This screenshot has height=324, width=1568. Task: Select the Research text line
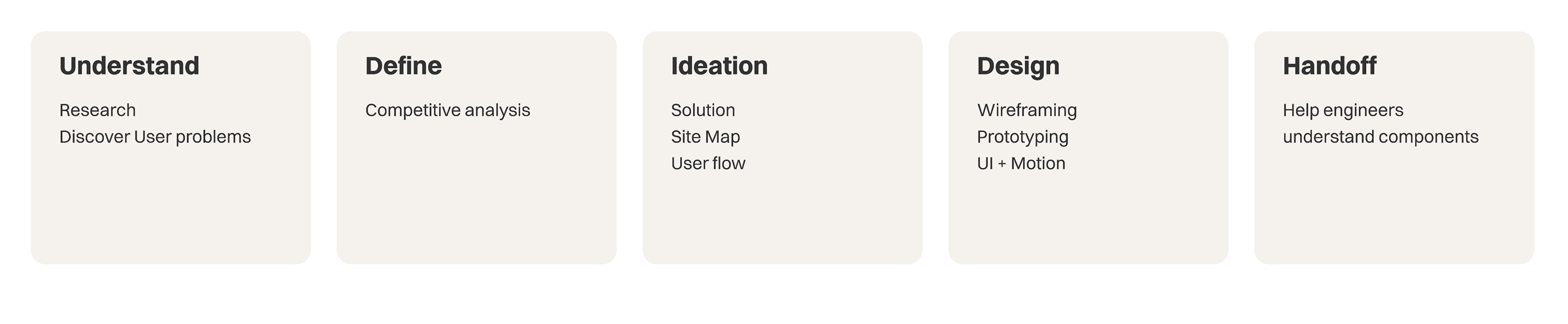coord(97,110)
